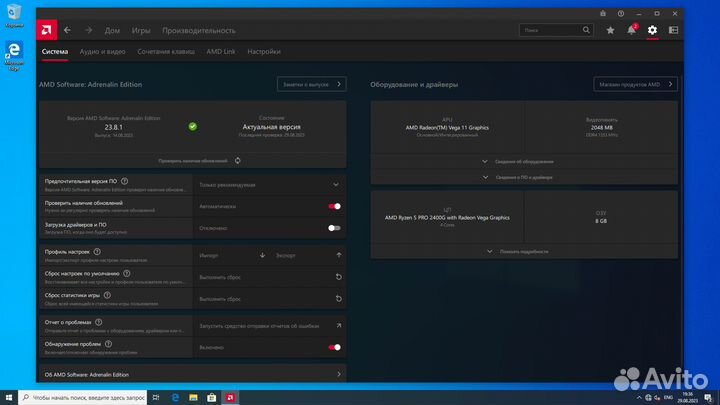The height and width of the screenshot is (405, 720).
Task: Go forward with the right arrow
Action: [88, 30]
